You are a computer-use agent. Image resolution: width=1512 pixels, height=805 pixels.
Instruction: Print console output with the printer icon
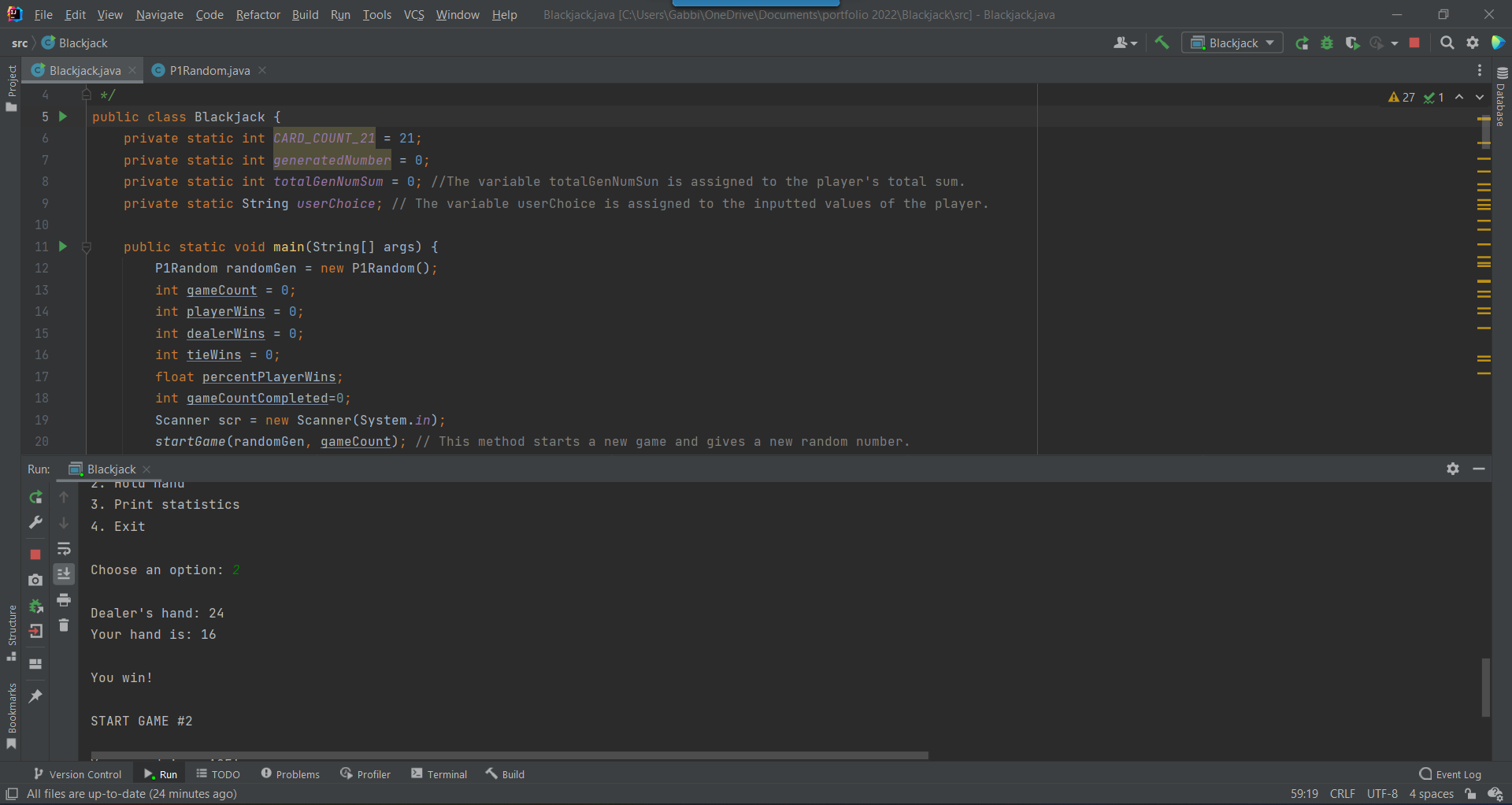tap(64, 600)
